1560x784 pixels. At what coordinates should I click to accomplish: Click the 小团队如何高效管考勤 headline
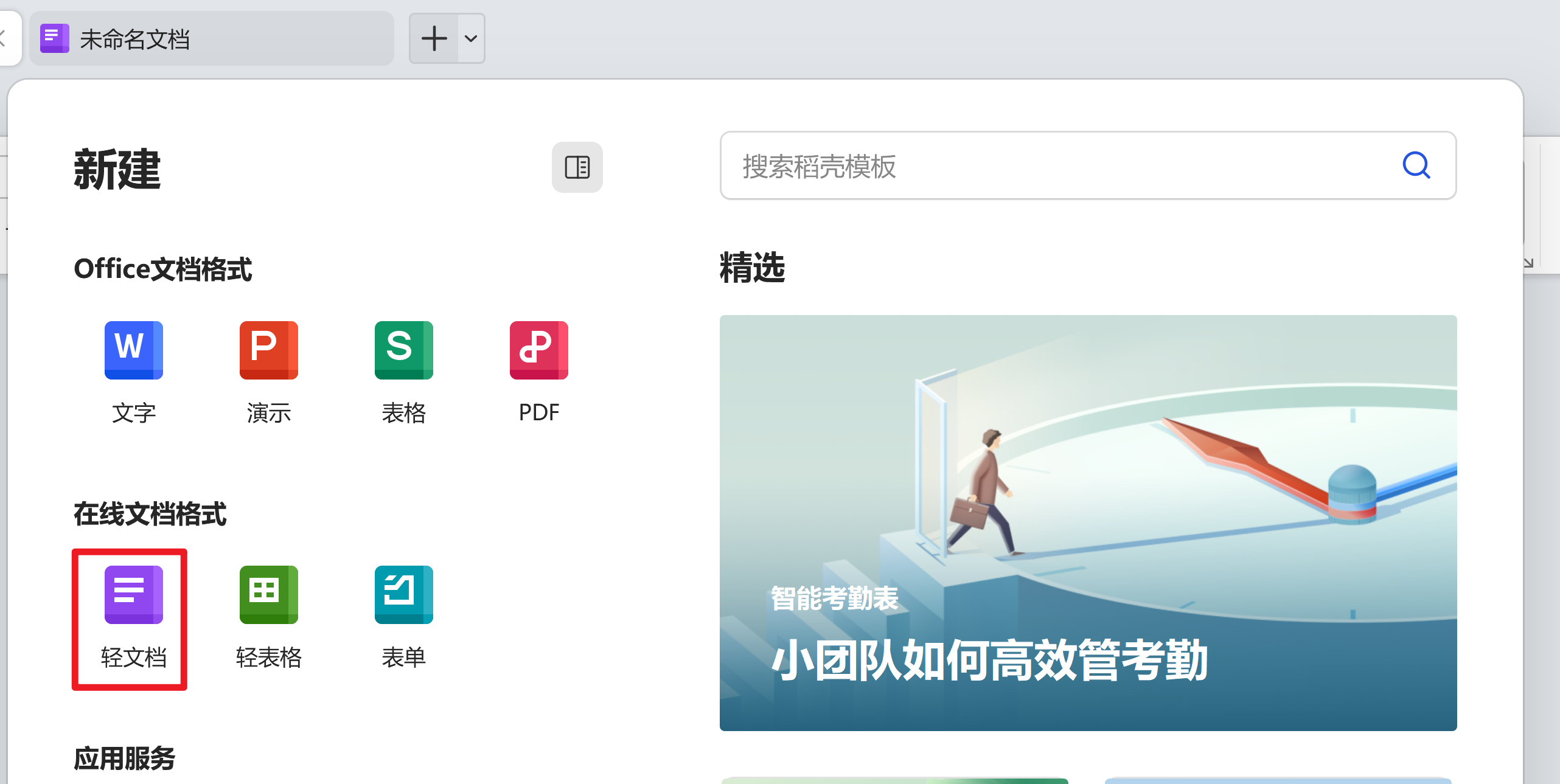point(989,661)
